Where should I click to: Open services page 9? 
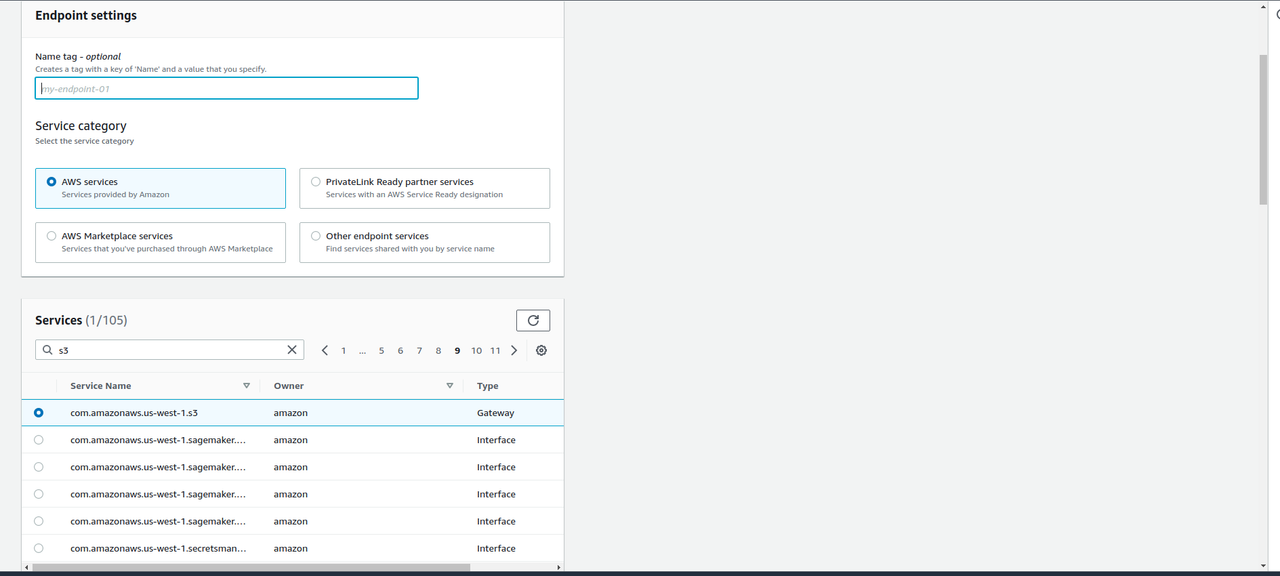point(457,350)
